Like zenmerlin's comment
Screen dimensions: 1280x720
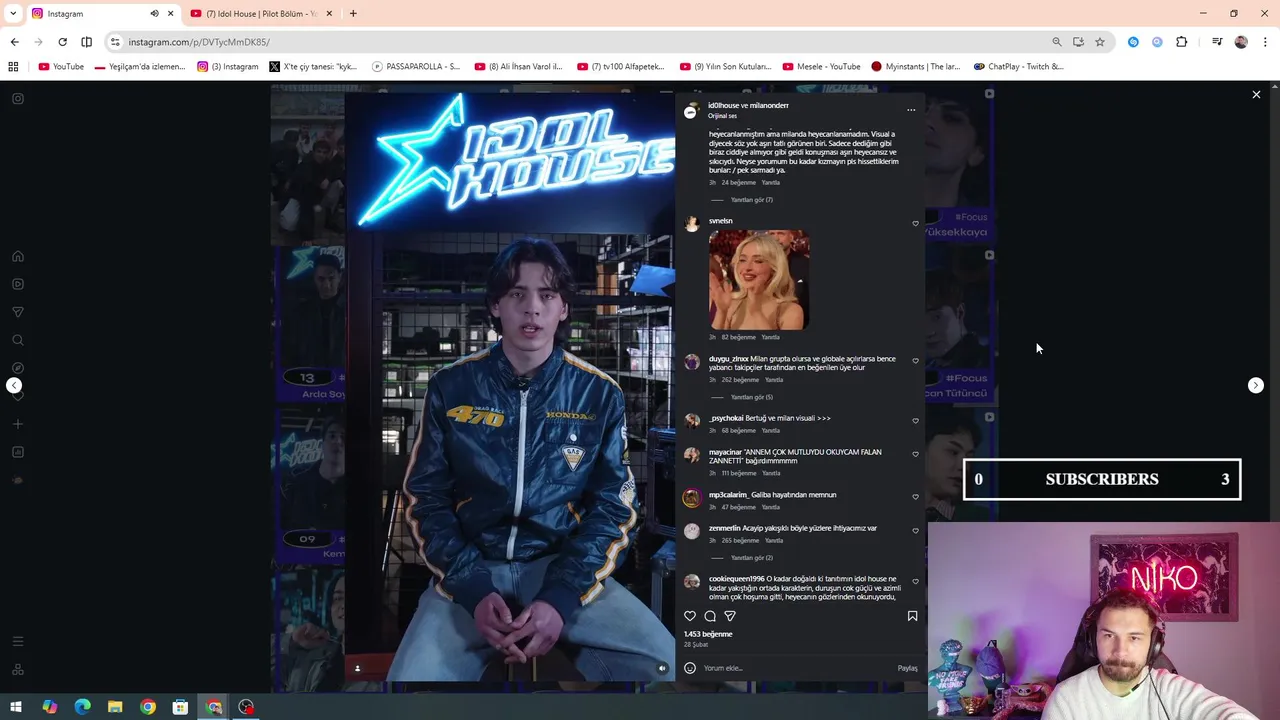pyautogui.click(x=915, y=531)
